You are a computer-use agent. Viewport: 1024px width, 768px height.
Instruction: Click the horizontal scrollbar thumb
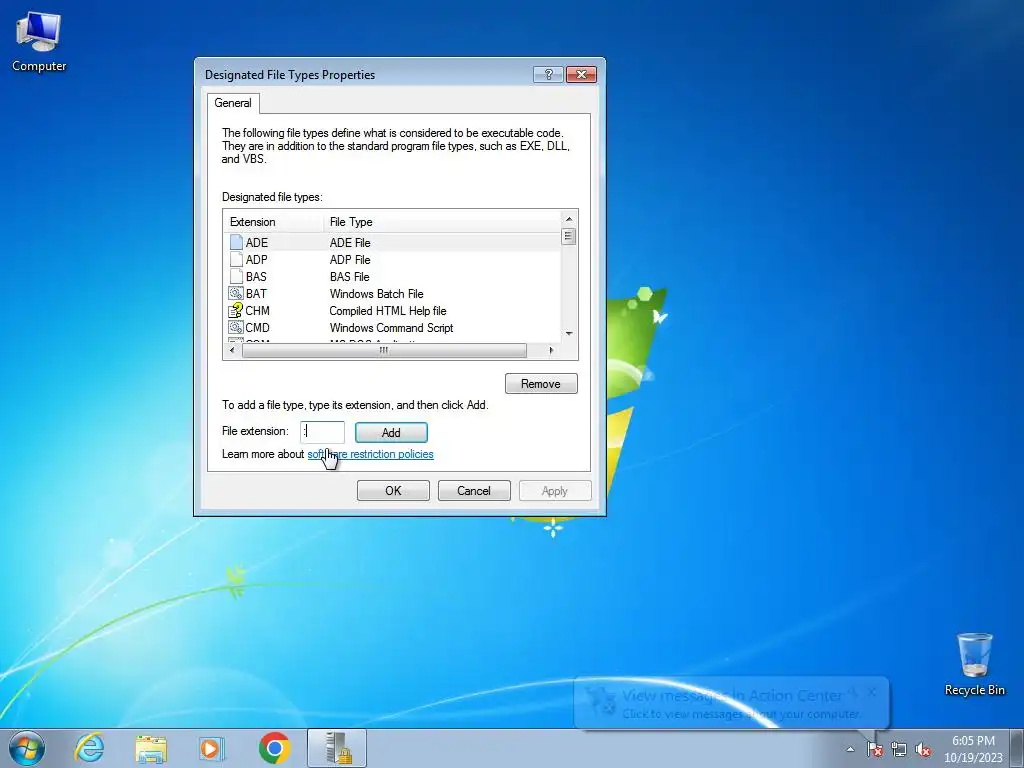(x=384, y=351)
